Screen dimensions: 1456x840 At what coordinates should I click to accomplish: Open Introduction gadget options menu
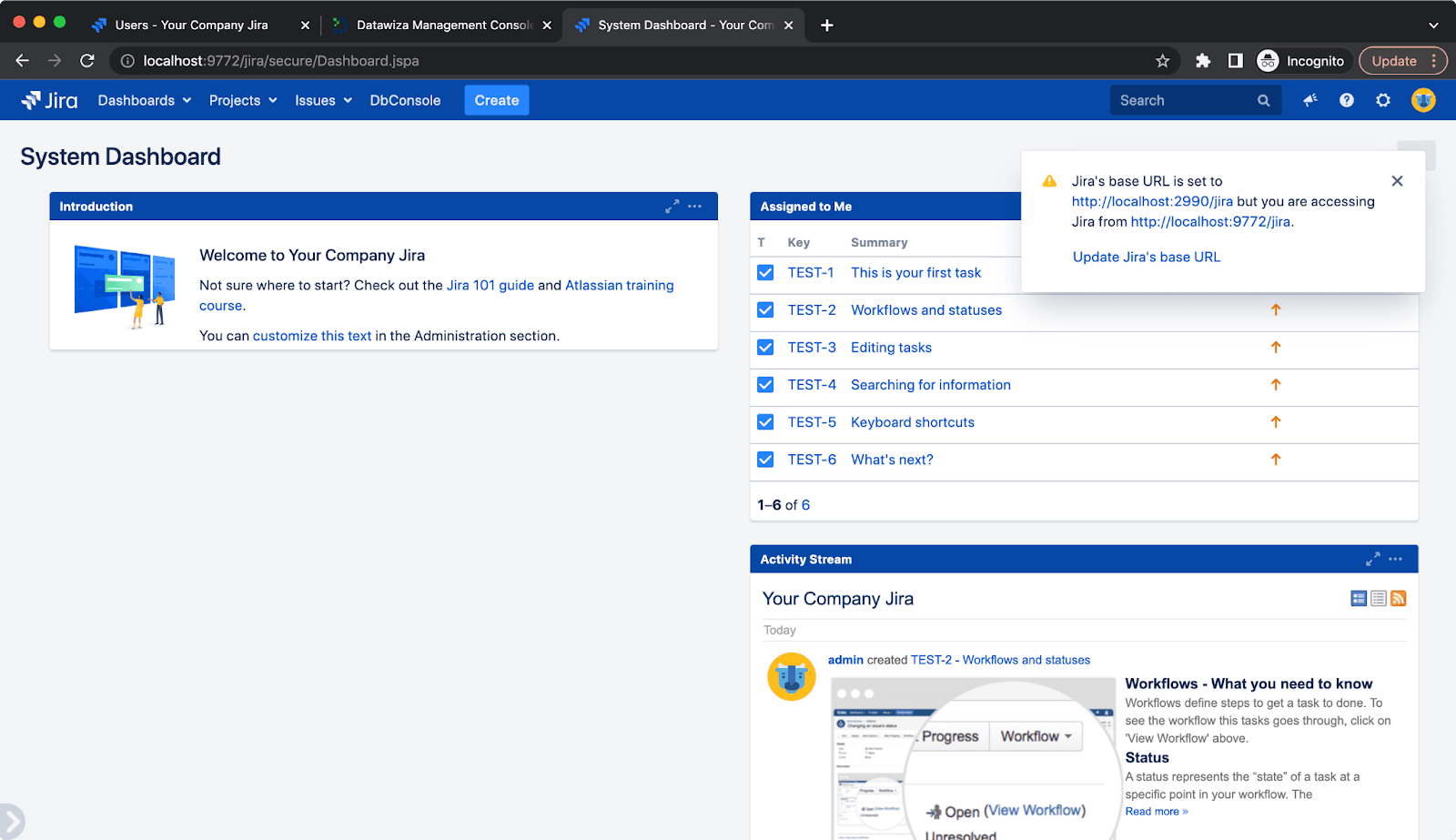coord(694,207)
